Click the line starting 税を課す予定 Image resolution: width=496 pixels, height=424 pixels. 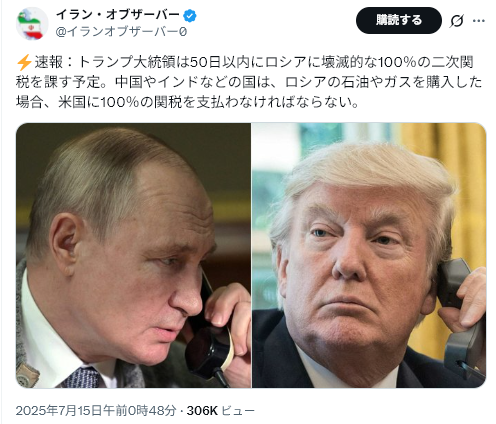coord(249,82)
